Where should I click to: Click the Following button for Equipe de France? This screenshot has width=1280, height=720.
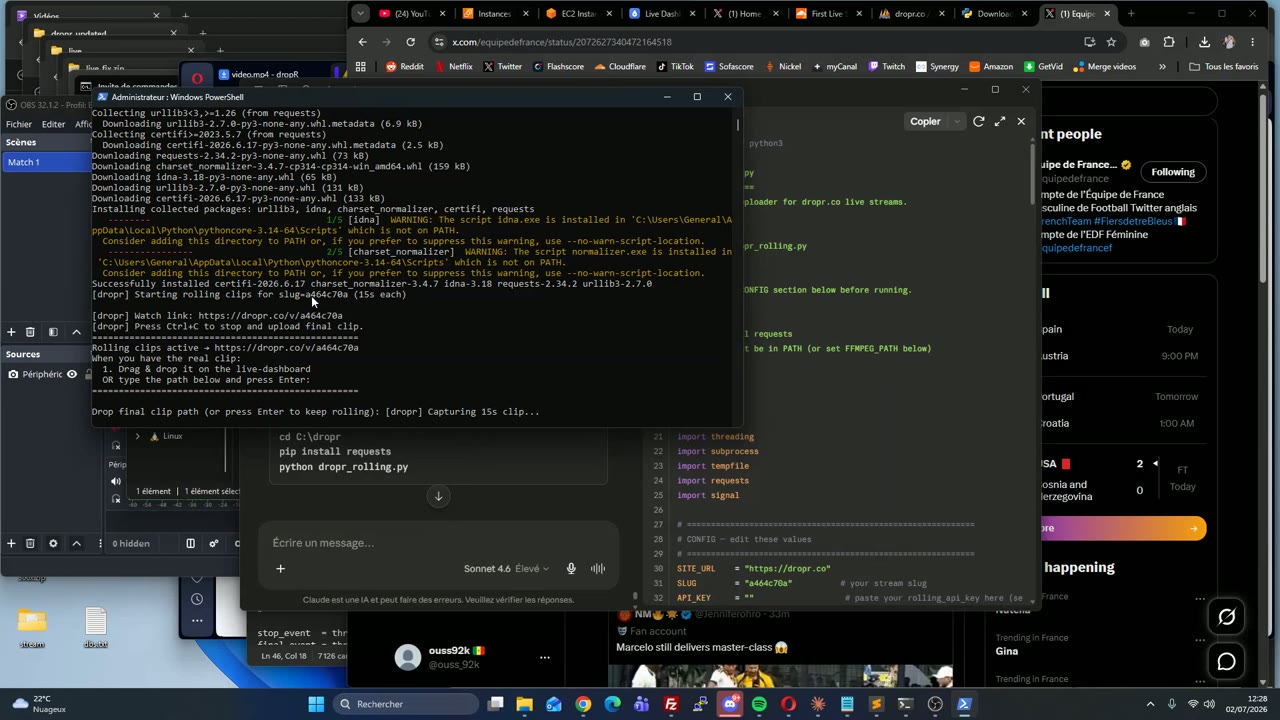1172,172
